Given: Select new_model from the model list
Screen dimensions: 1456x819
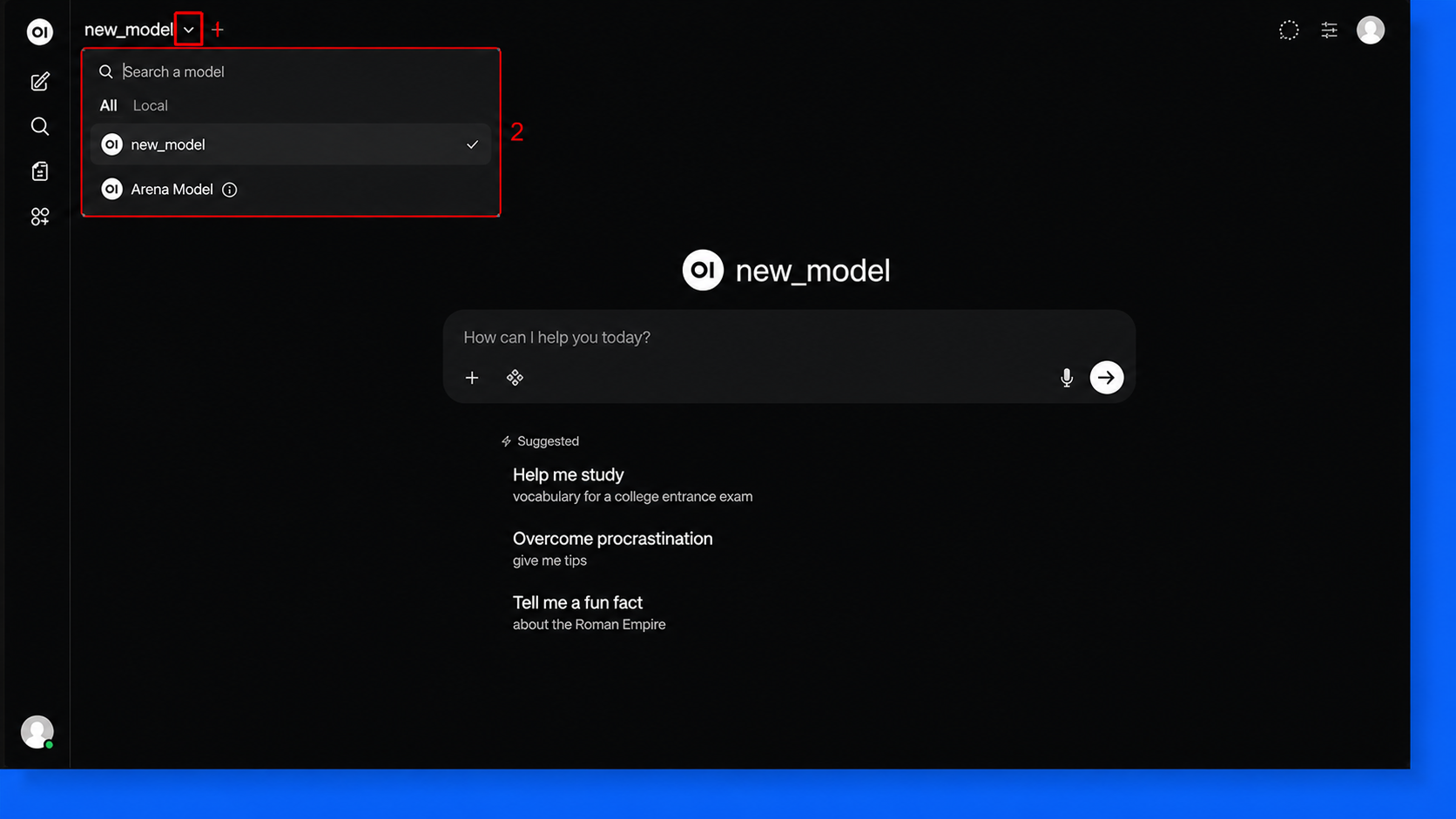Looking at the screenshot, I should (291, 144).
